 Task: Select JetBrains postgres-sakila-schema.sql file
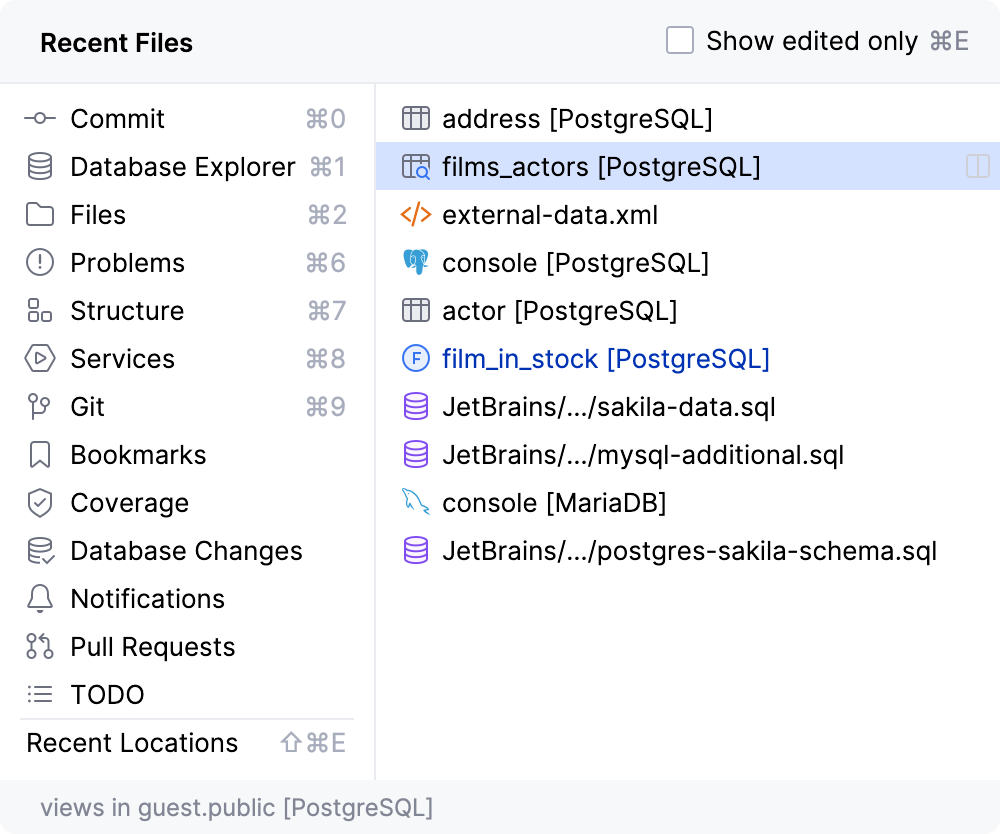(689, 551)
